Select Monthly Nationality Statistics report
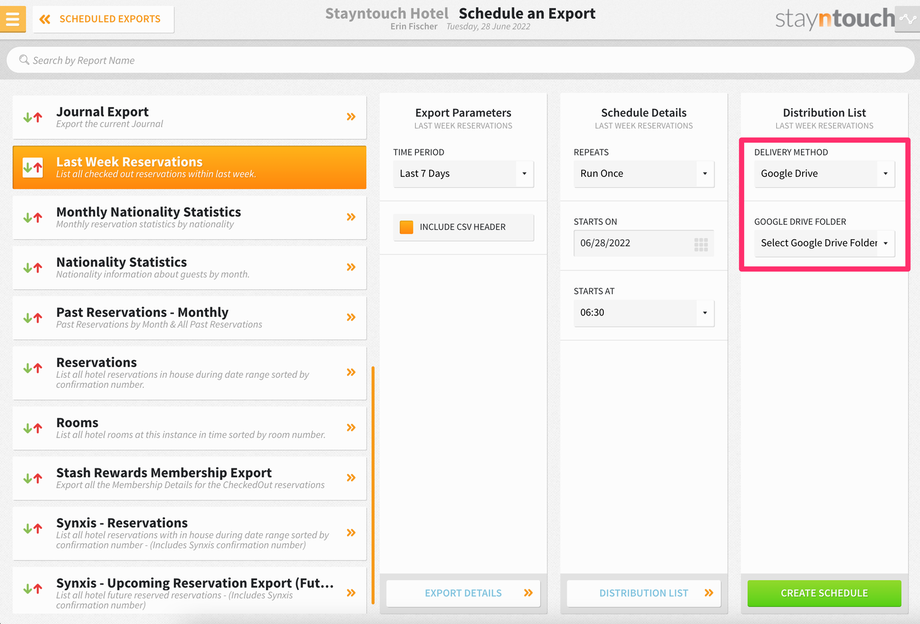This screenshot has height=624, width=920. point(190,218)
